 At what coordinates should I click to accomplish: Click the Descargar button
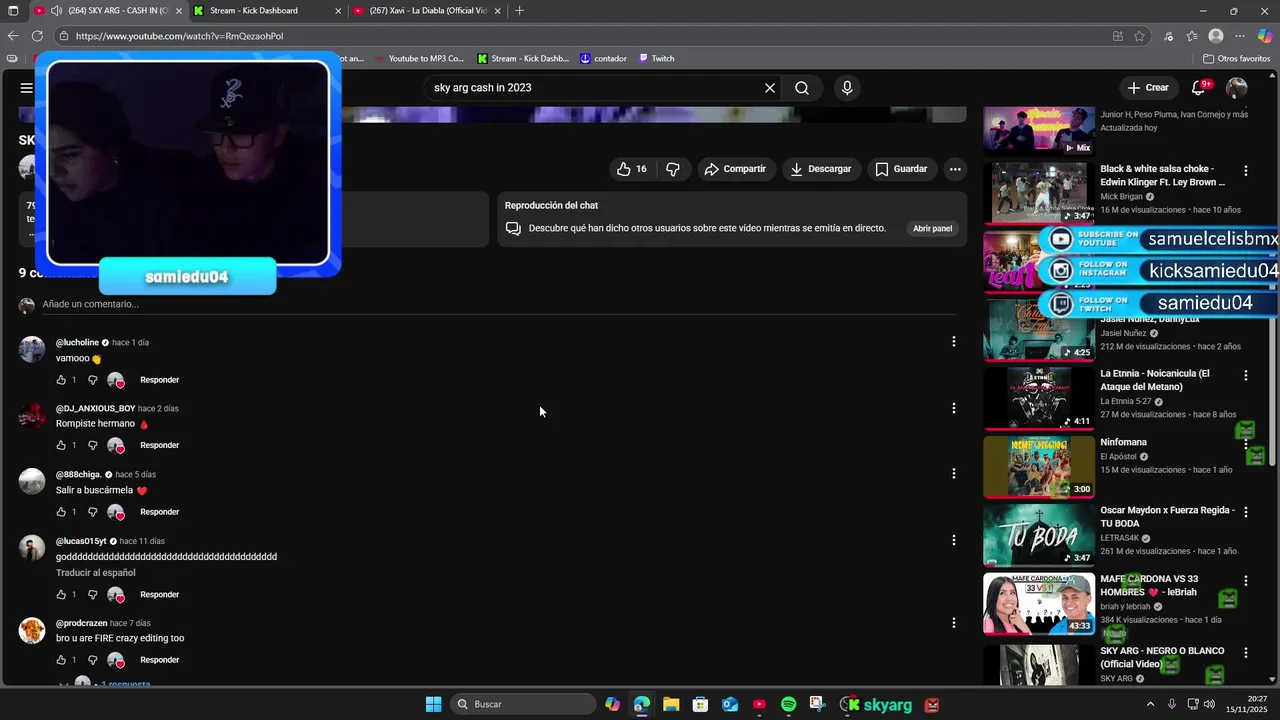click(x=820, y=169)
